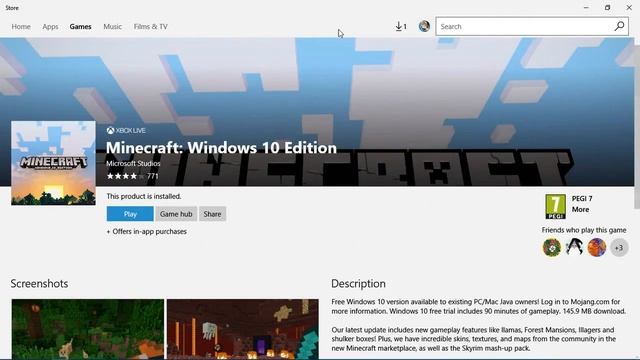Open first friend avatar with wreath
Image resolution: width=640 pixels, height=360 pixels.
(552, 247)
